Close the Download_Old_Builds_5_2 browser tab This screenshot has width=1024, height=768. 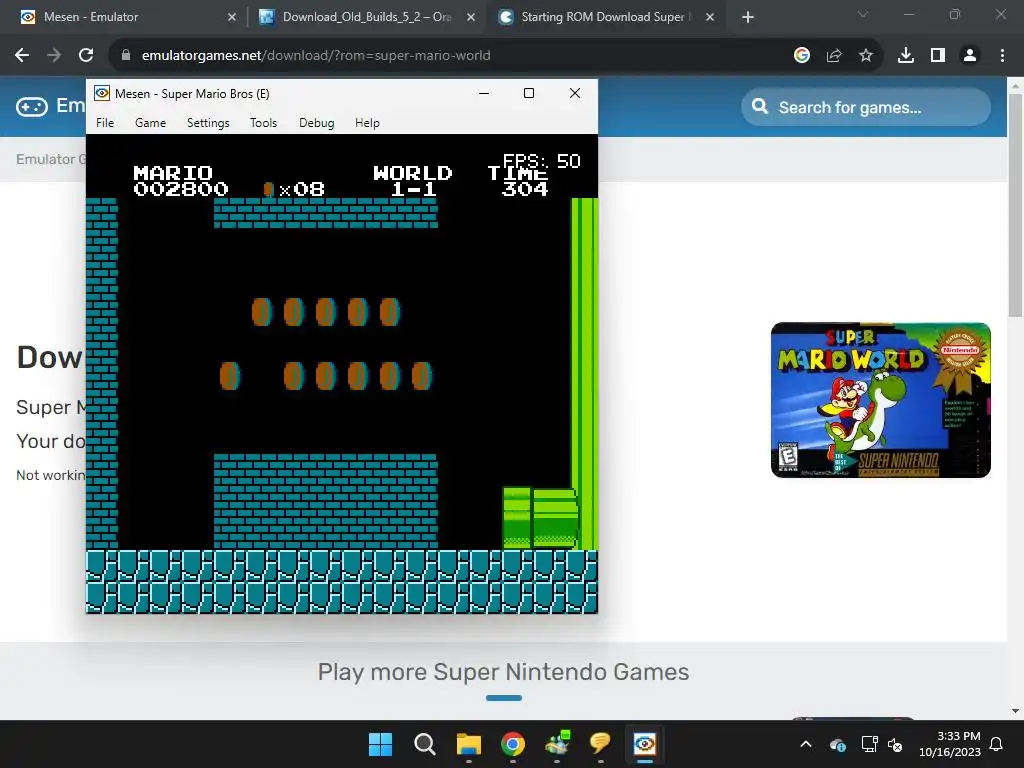tap(471, 17)
